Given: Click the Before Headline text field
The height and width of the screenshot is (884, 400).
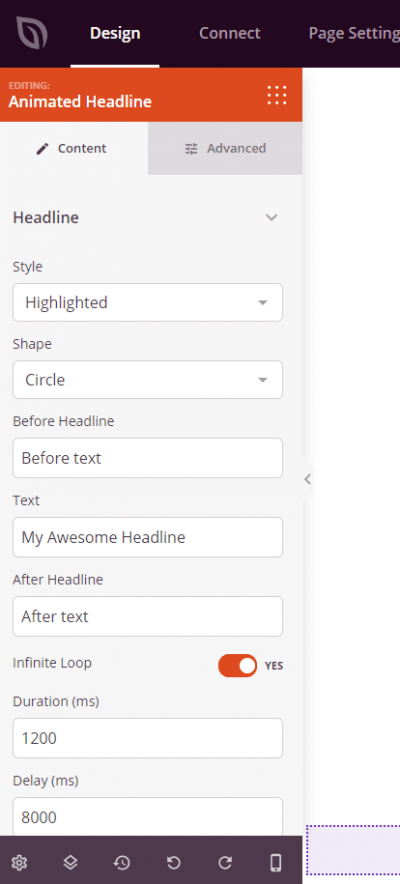Looking at the screenshot, I should (x=148, y=458).
